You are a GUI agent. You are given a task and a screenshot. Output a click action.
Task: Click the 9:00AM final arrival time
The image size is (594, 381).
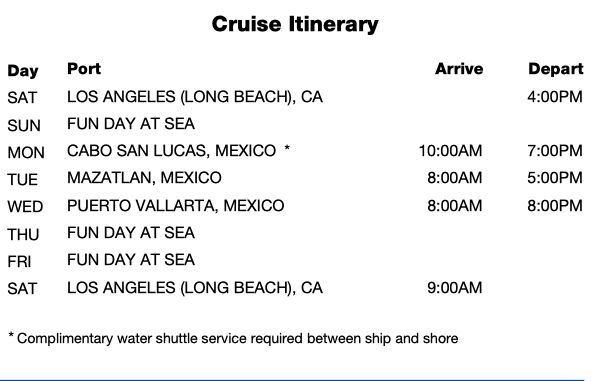point(455,288)
